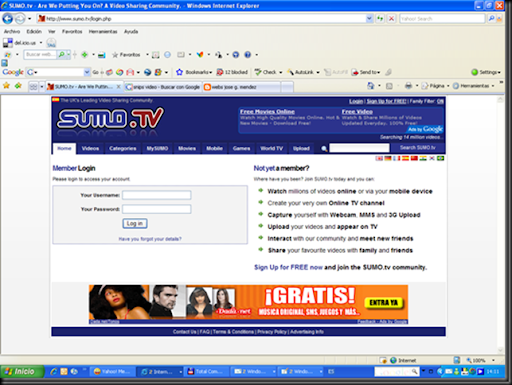Expand the Print button dropdown arrow

click(417, 86)
